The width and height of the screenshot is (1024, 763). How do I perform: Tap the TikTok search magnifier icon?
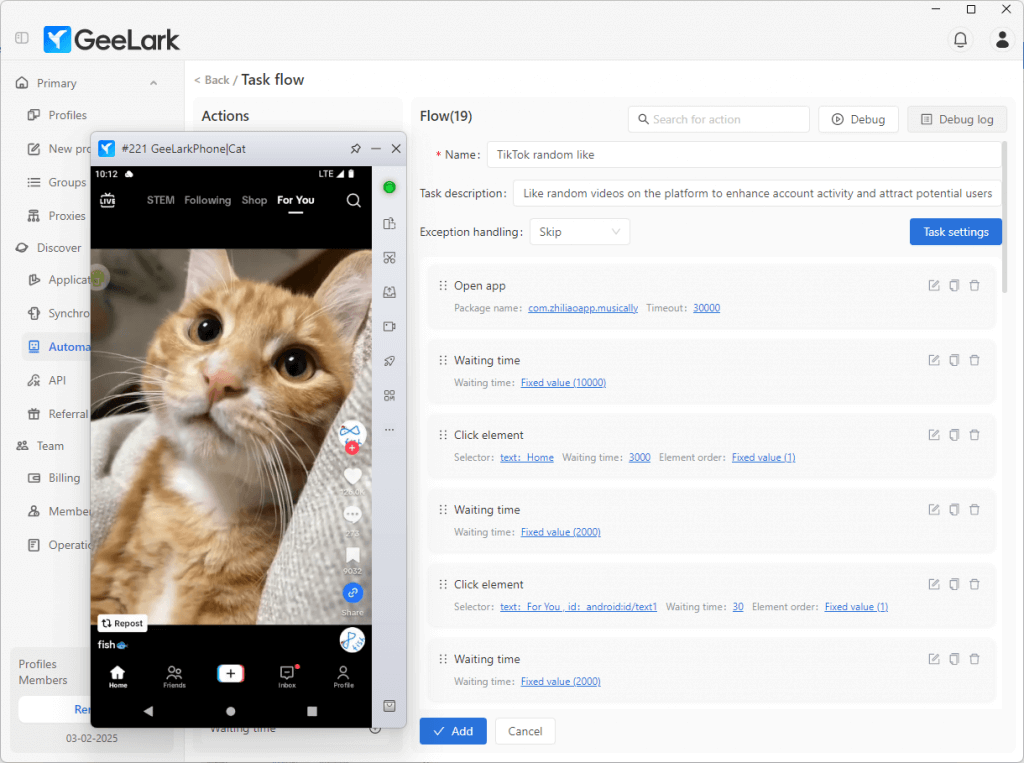(353, 200)
